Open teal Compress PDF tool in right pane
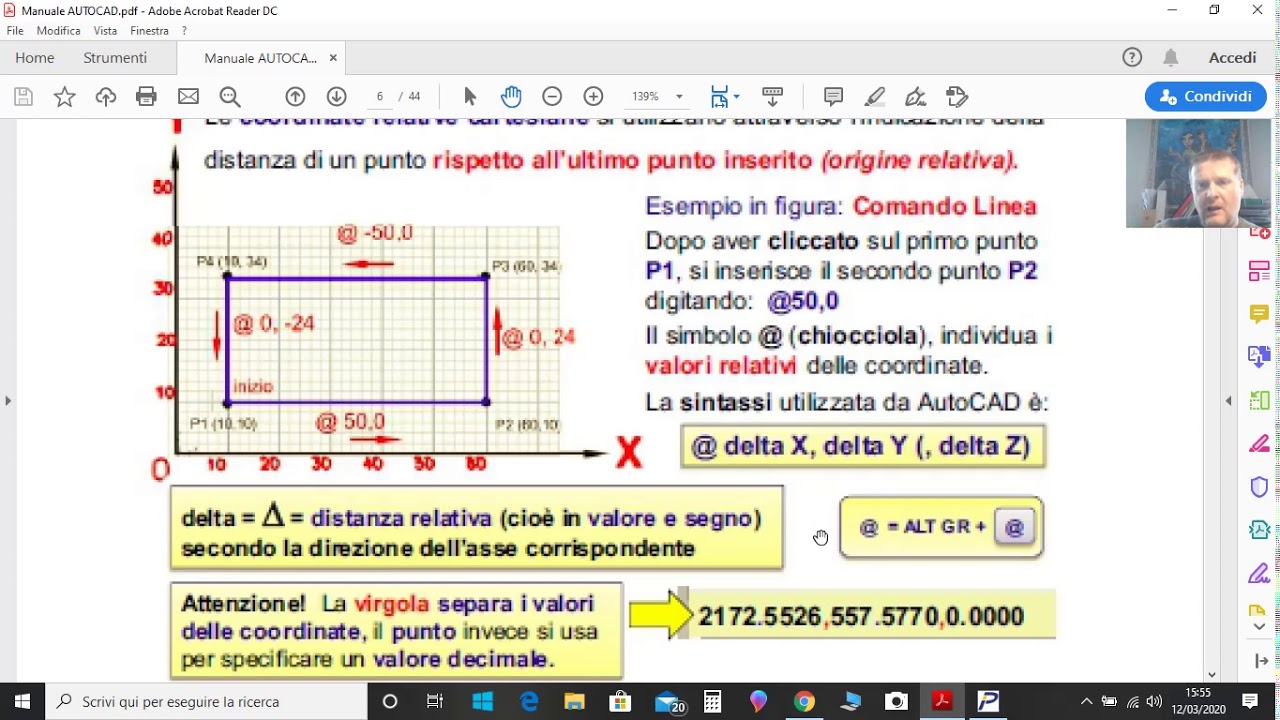The height and width of the screenshot is (720, 1280). coord(1259,530)
